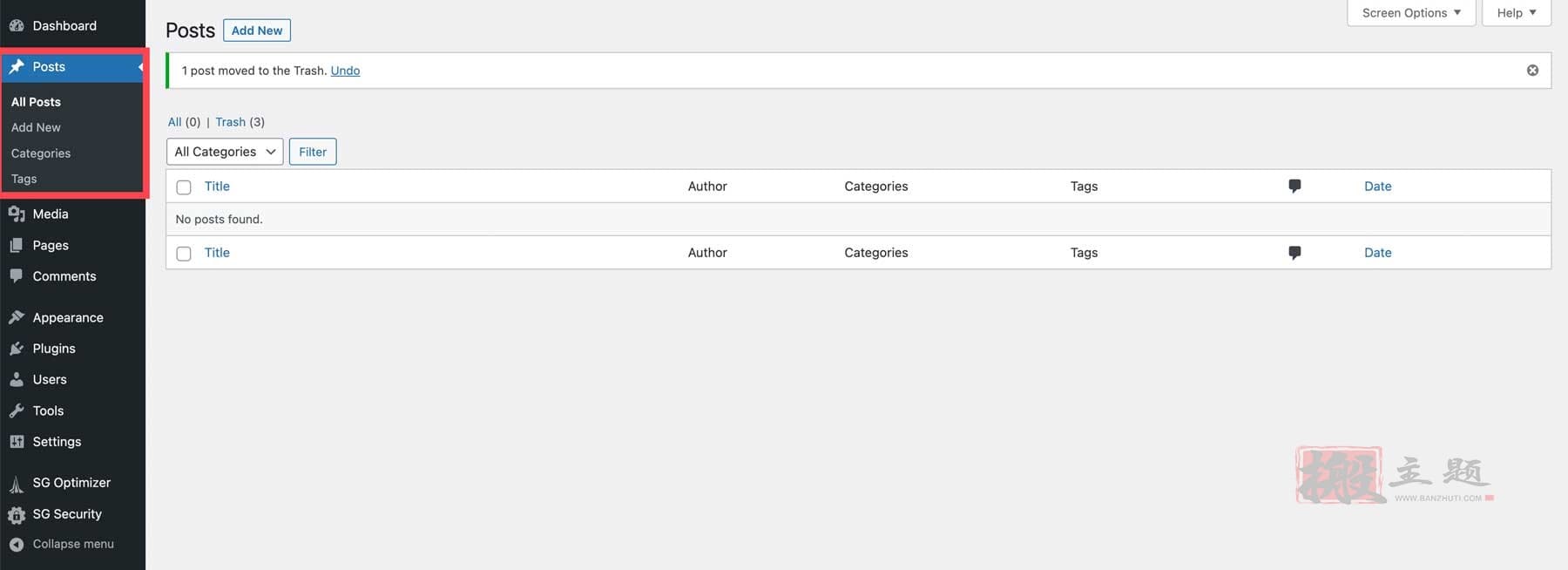Open Categories submenu item under Posts
This screenshot has height=570, width=1568.
click(x=41, y=153)
